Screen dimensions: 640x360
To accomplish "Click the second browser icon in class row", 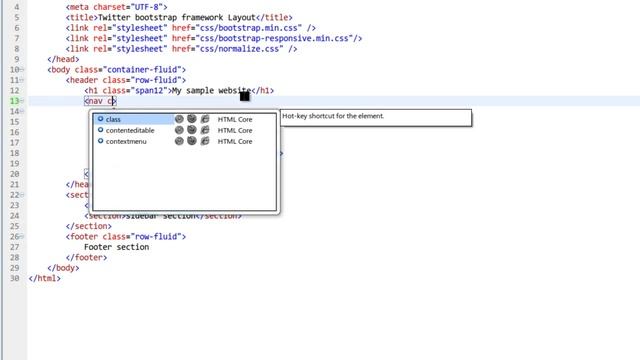I will pyautogui.click(x=192, y=119).
